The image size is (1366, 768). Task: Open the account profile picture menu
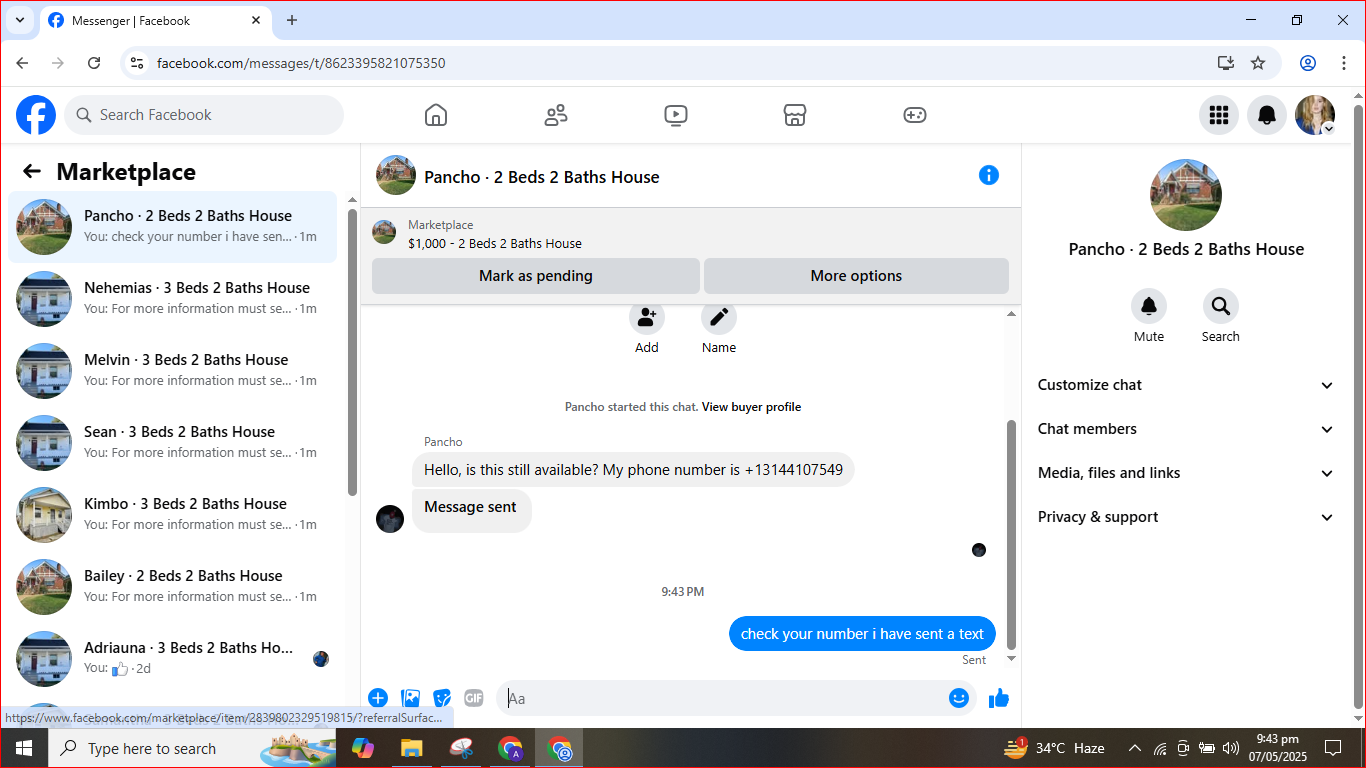pos(1315,115)
